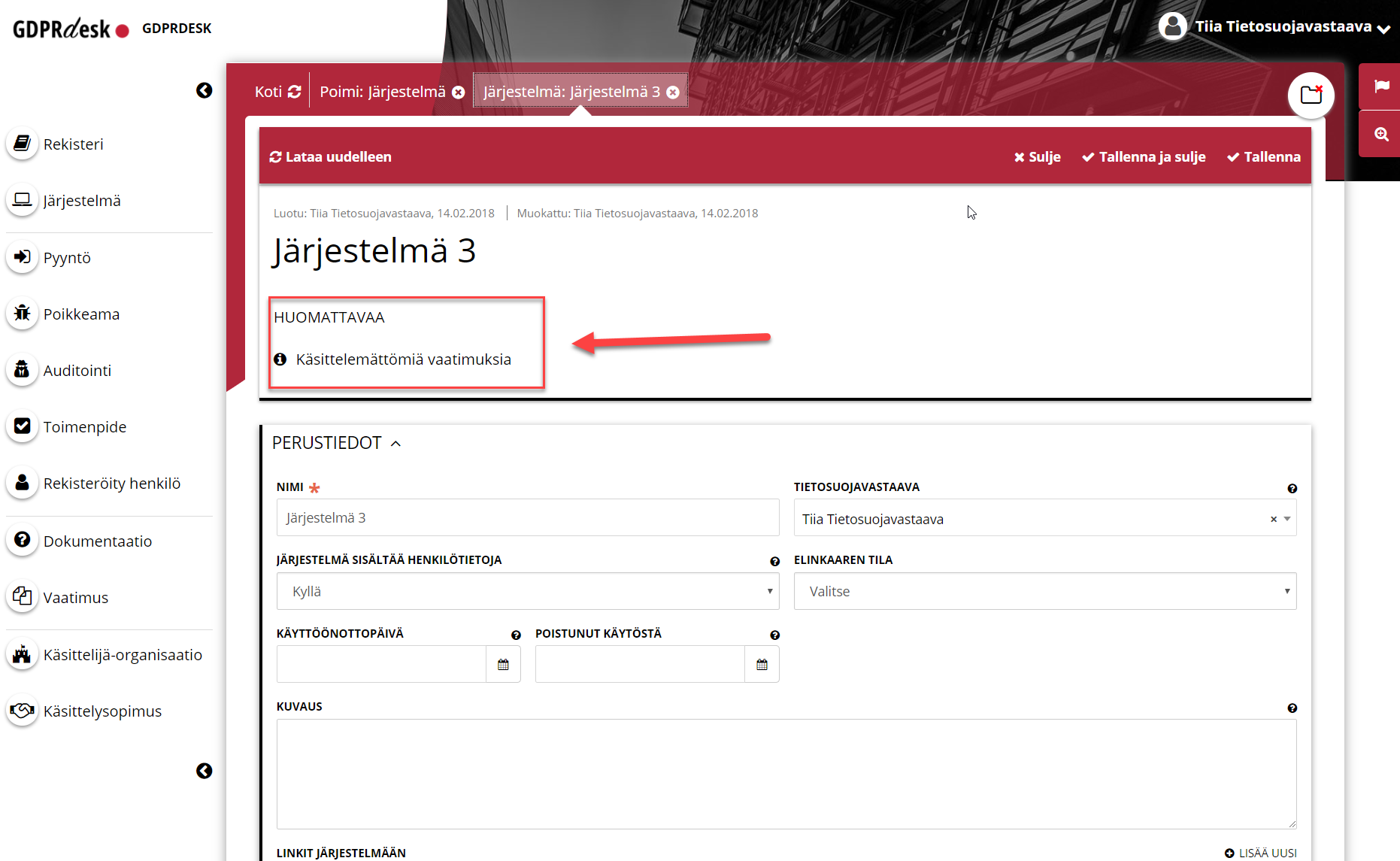
Task: Open the Rekisteri sidebar icon
Action: point(23,144)
